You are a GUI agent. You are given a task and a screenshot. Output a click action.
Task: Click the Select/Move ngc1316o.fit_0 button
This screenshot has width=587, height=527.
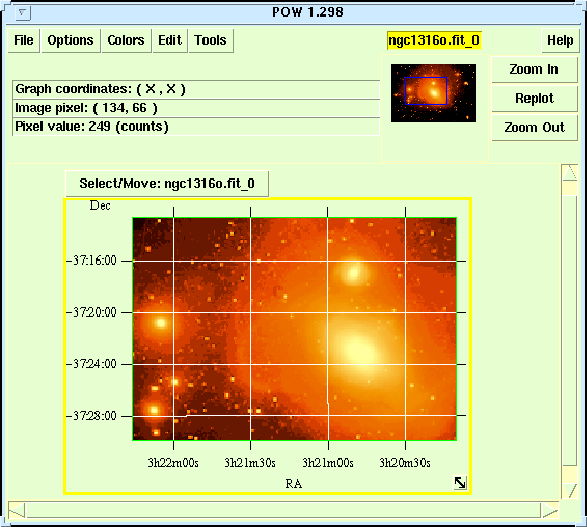[x=167, y=183]
